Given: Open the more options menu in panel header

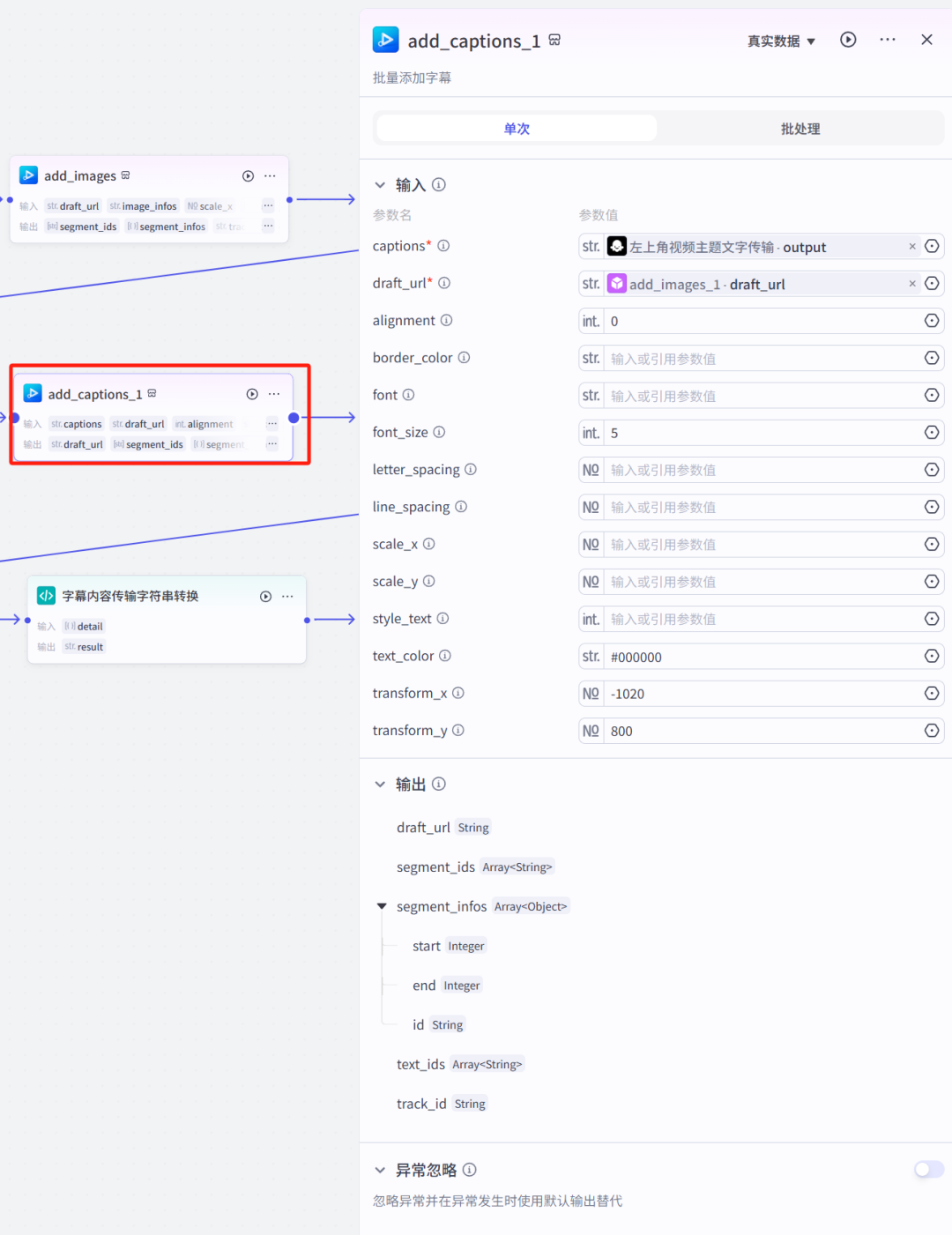Looking at the screenshot, I should click(x=888, y=40).
